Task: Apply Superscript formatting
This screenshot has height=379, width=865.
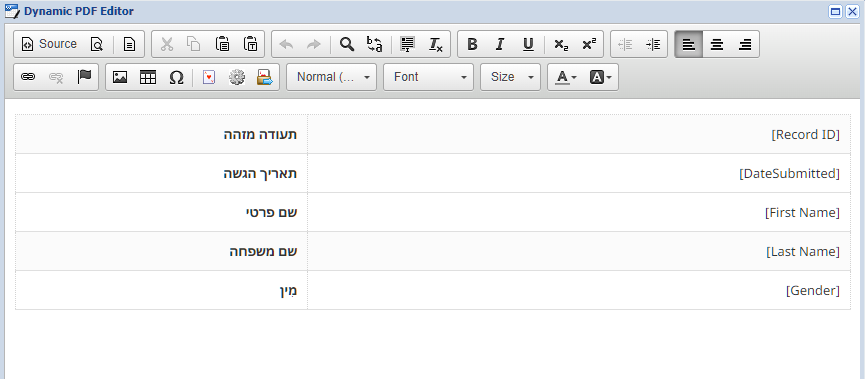Action: point(589,44)
